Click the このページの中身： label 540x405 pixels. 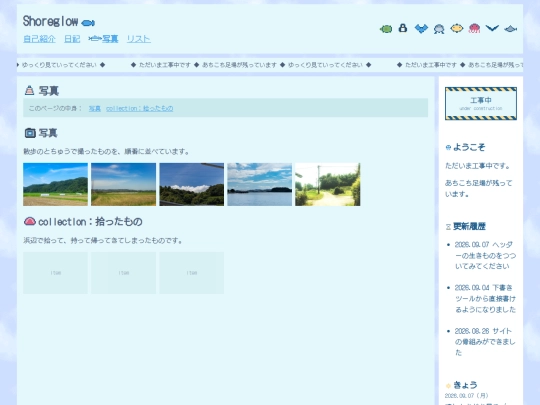(x=55, y=108)
